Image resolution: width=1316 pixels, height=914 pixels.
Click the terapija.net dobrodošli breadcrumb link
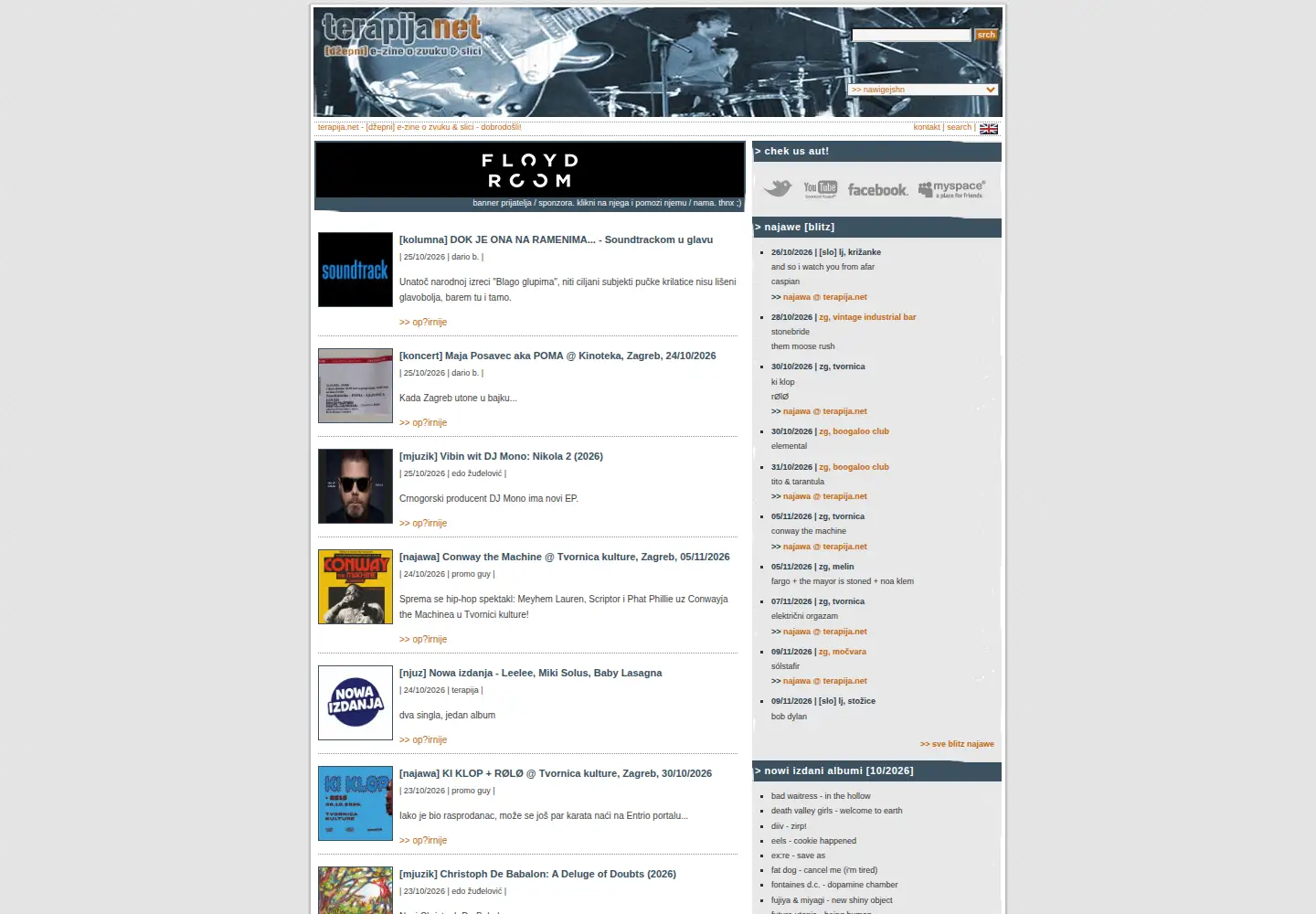[419, 128]
